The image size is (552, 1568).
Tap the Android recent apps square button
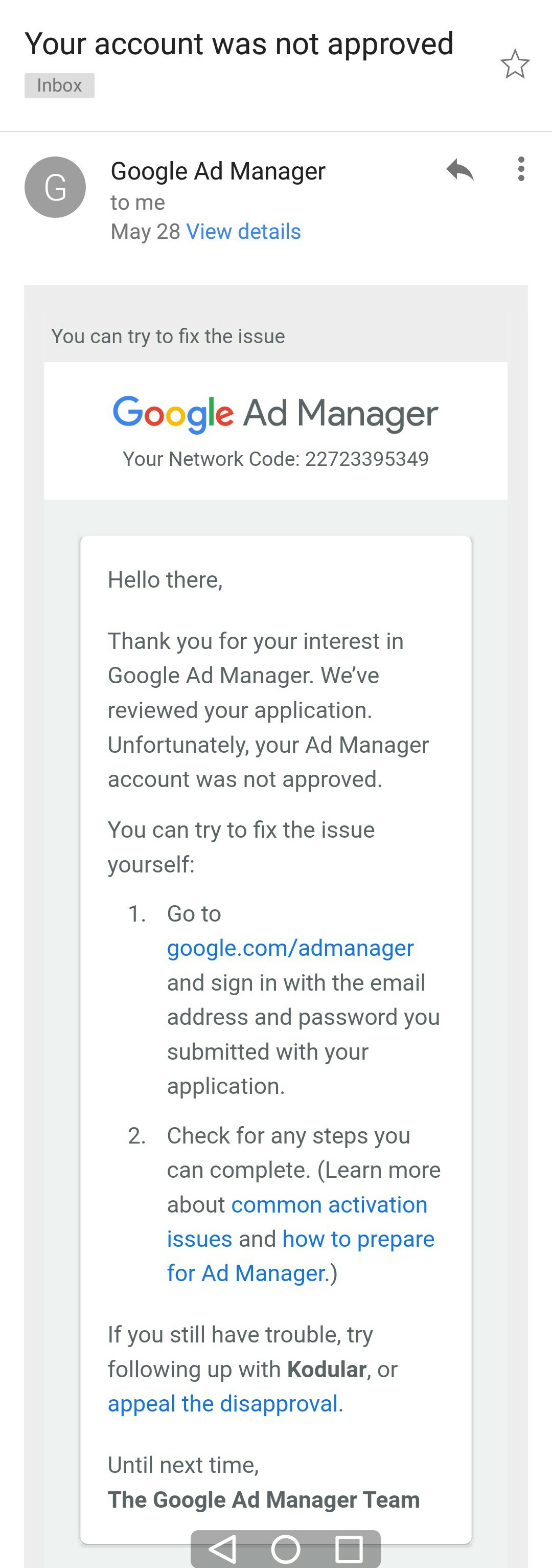(x=349, y=1549)
